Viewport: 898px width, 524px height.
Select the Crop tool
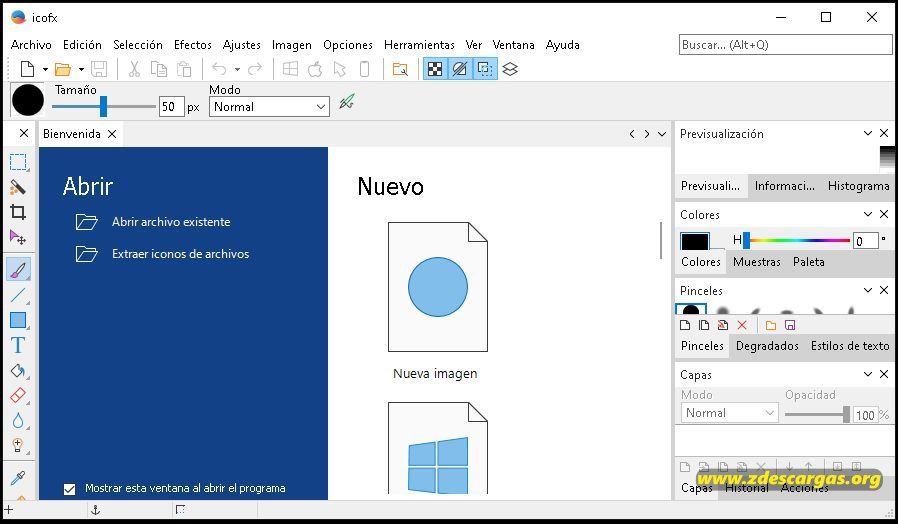coord(18,212)
